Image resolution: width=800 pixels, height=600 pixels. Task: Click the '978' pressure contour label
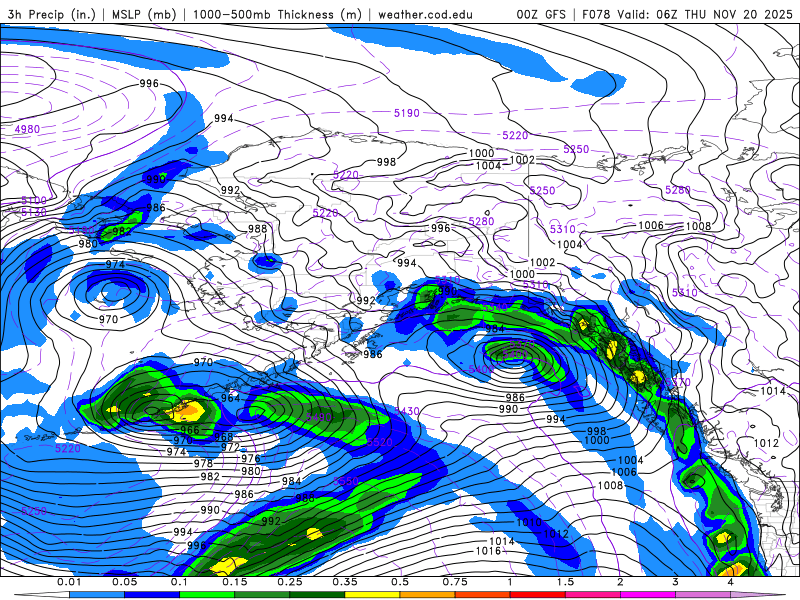[x=203, y=463]
